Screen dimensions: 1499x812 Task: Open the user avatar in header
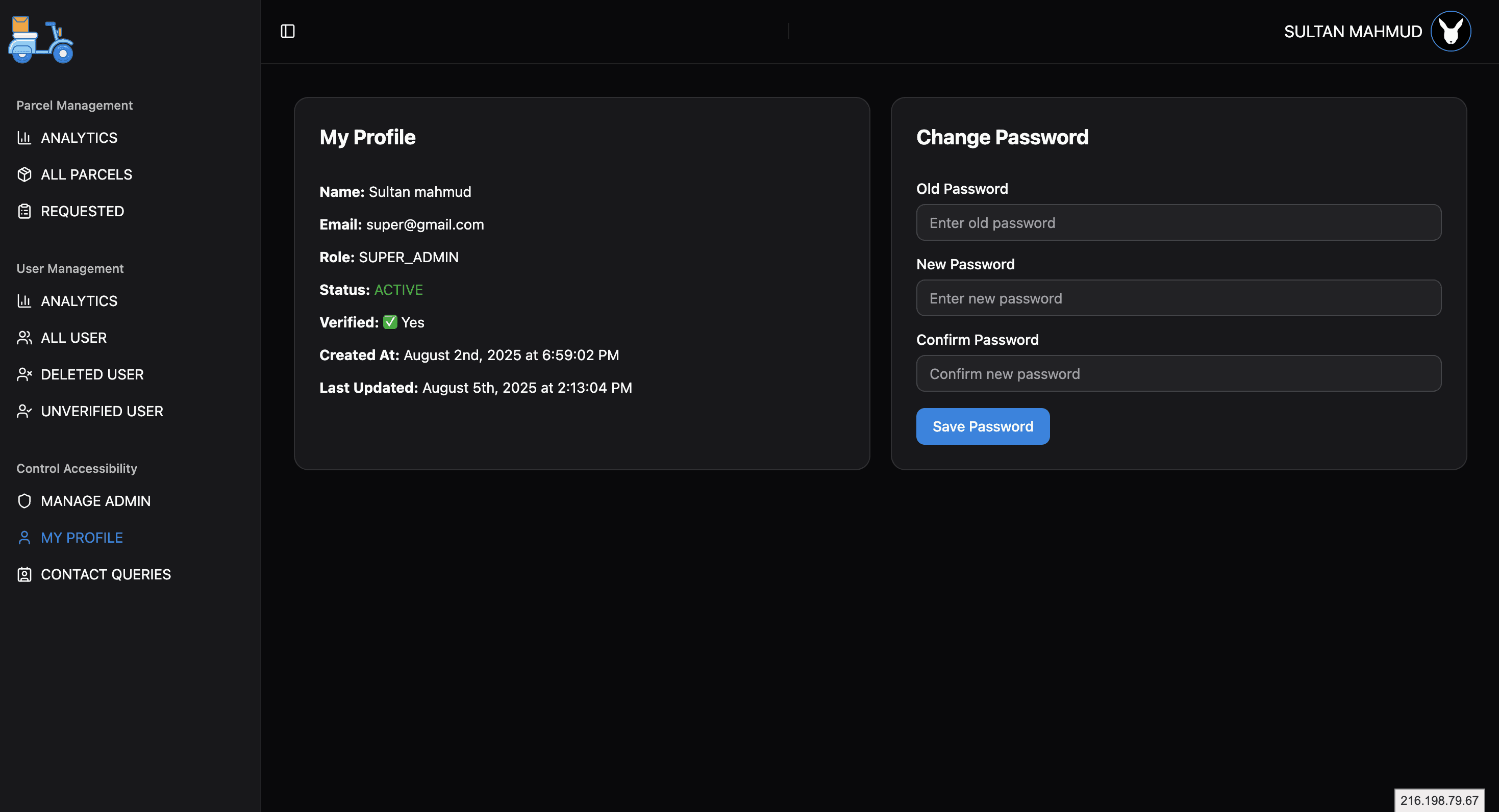pos(1450,32)
